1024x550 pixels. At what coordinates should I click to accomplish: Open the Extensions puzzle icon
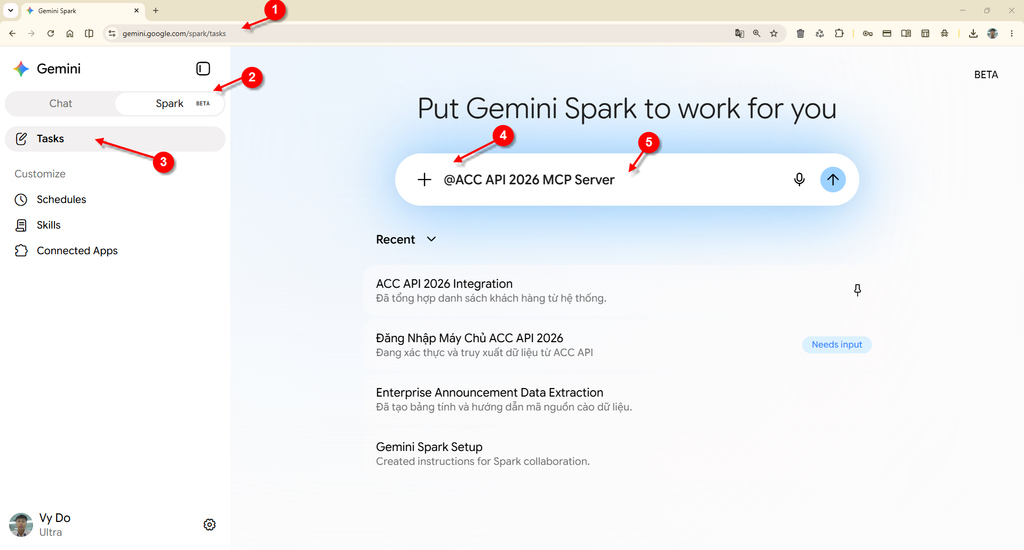pos(839,33)
